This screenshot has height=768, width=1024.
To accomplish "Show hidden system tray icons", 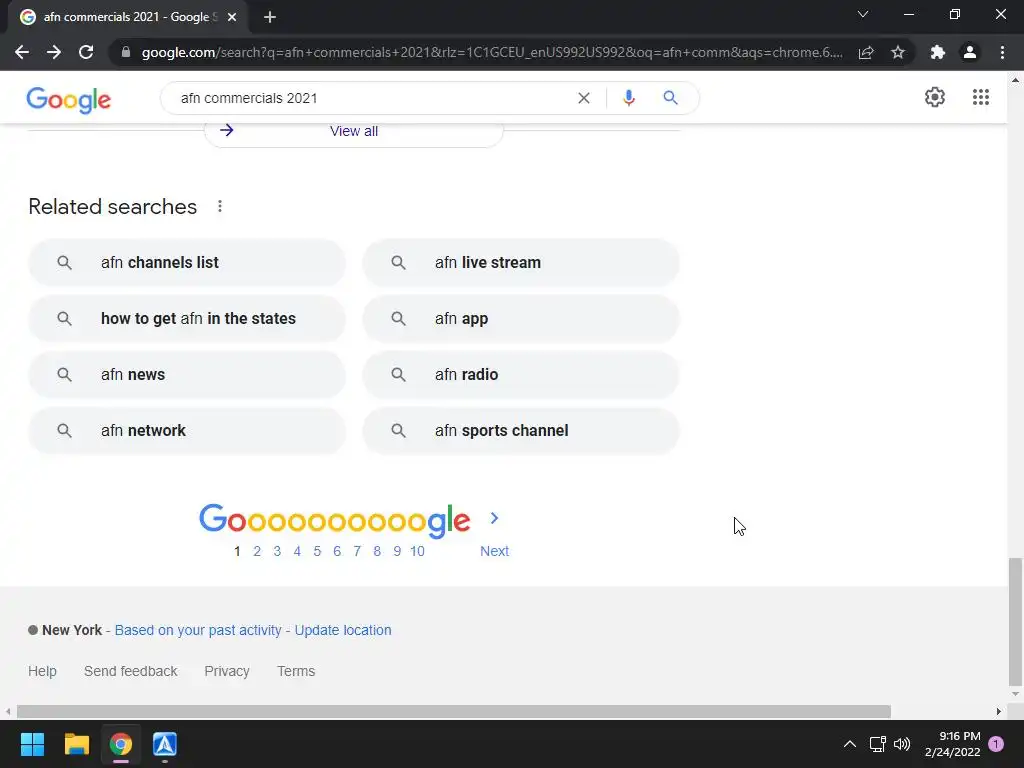I will coord(850,744).
